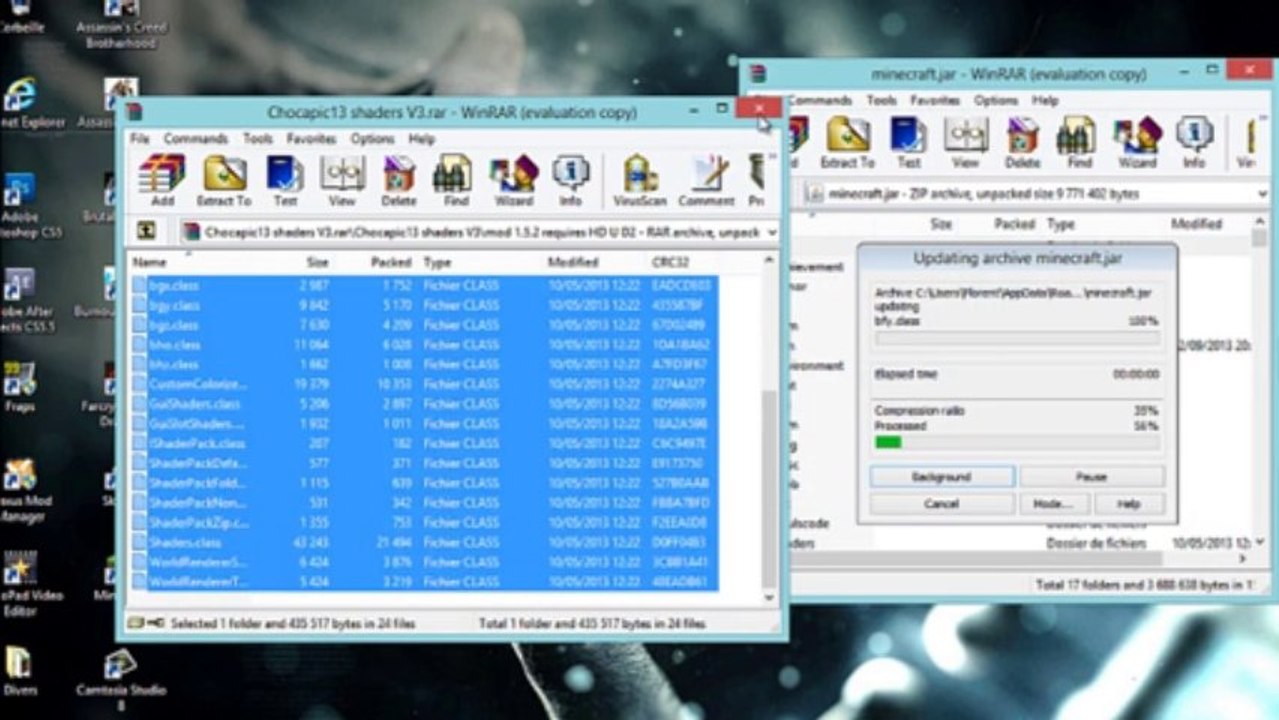The image size is (1279, 720).
Task: Select the bho.class file row
Action: click(x=425, y=345)
